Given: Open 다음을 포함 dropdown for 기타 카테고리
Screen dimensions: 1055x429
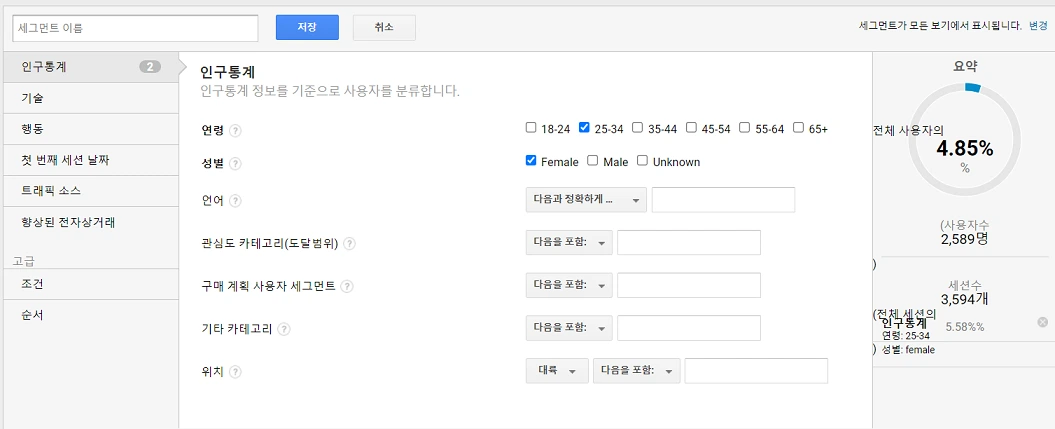Looking at the screenshot, I should pos(569,328).
